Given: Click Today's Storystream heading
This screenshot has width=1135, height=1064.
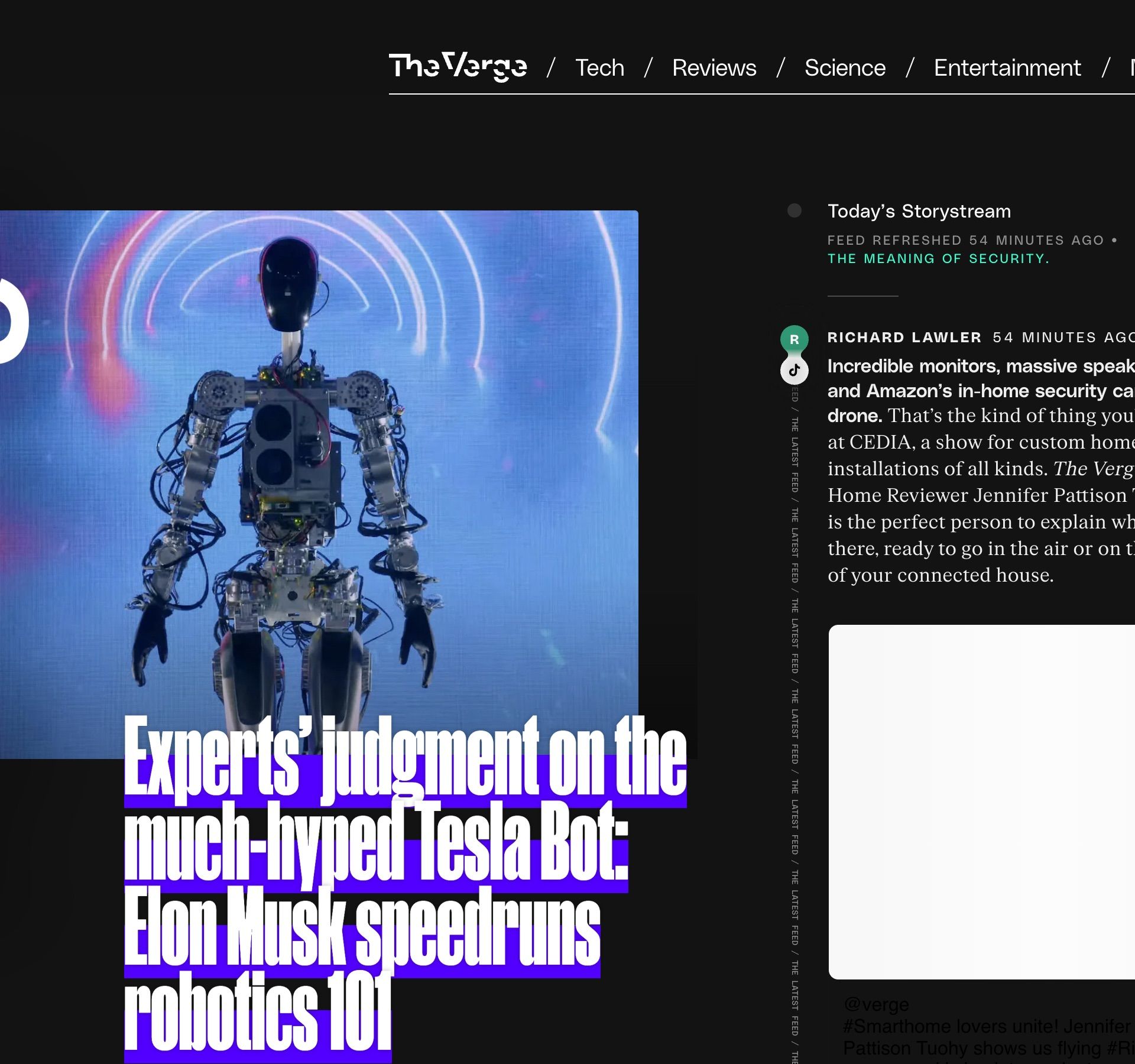Looking at the screenshot, I should click(919, 211).
